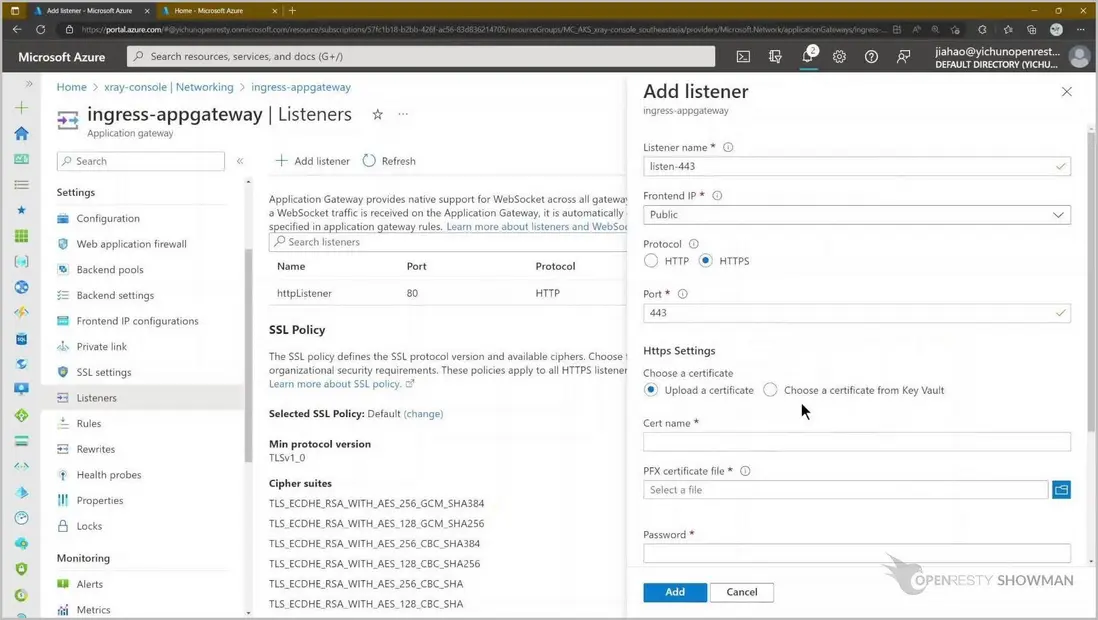Open Health probes menu item
The image size is (1098, 620).
[x=108, y=475]
